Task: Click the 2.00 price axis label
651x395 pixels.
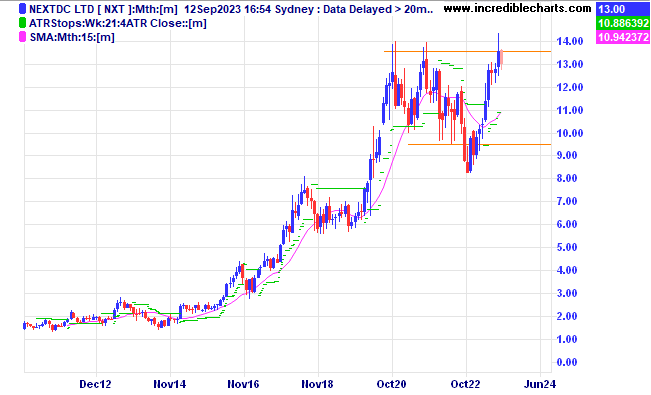Action: click(x=566, y=316)
